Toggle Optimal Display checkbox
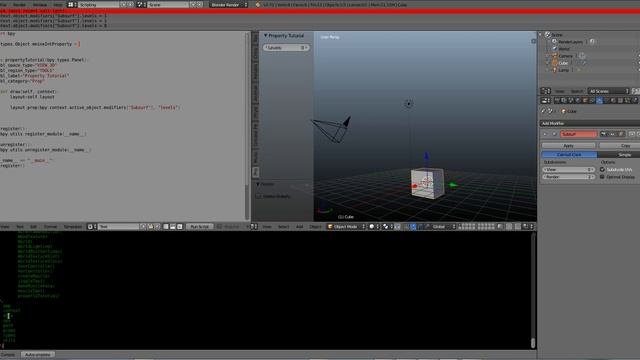 pyautogui.click(x=602, y=177)
